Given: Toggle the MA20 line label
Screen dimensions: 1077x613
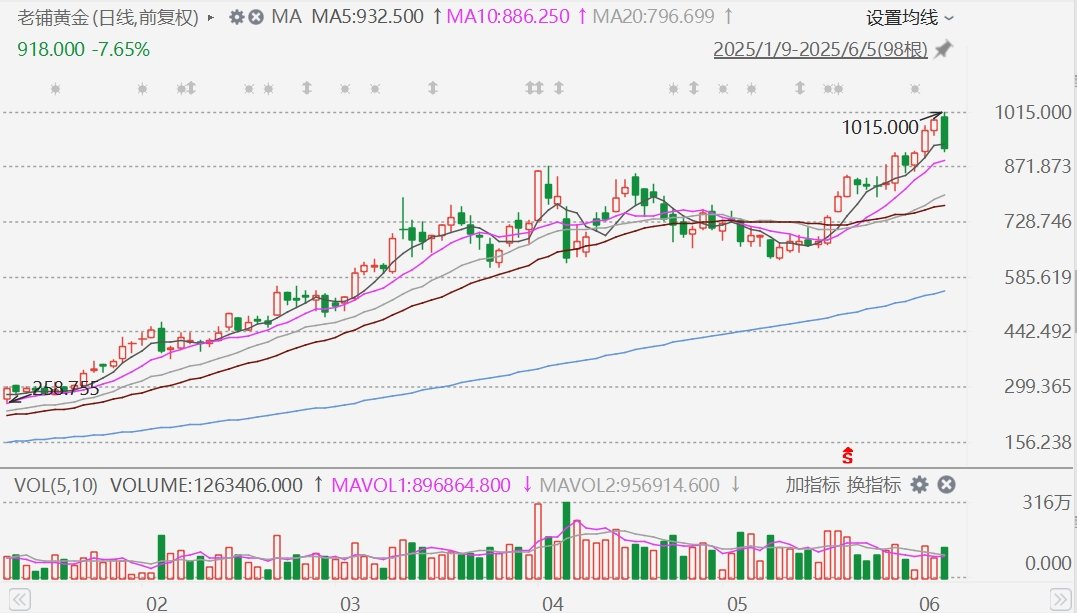Looking at the screenshot, I should (x=654, y=17).
